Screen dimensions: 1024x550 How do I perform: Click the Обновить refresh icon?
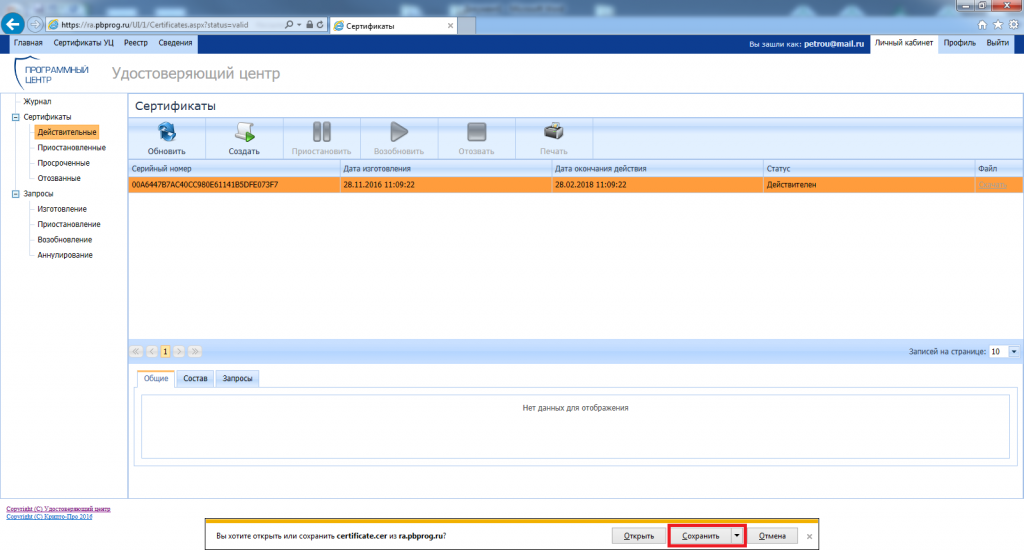[x=166, y=133]
